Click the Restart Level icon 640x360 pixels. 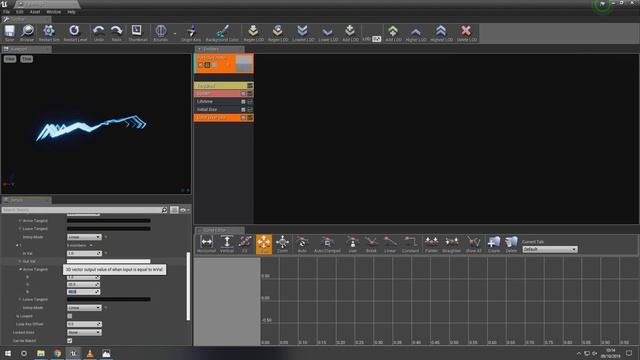75,33
